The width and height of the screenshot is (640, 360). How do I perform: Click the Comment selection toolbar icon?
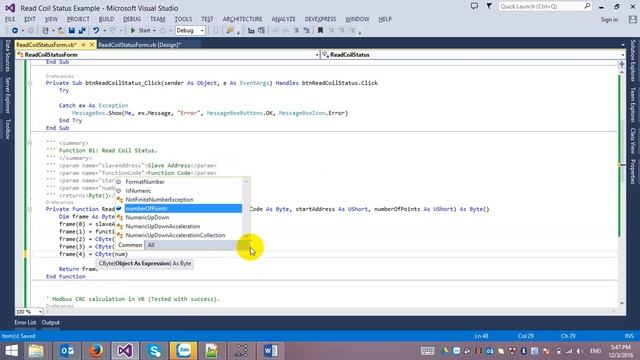point(296,31)
